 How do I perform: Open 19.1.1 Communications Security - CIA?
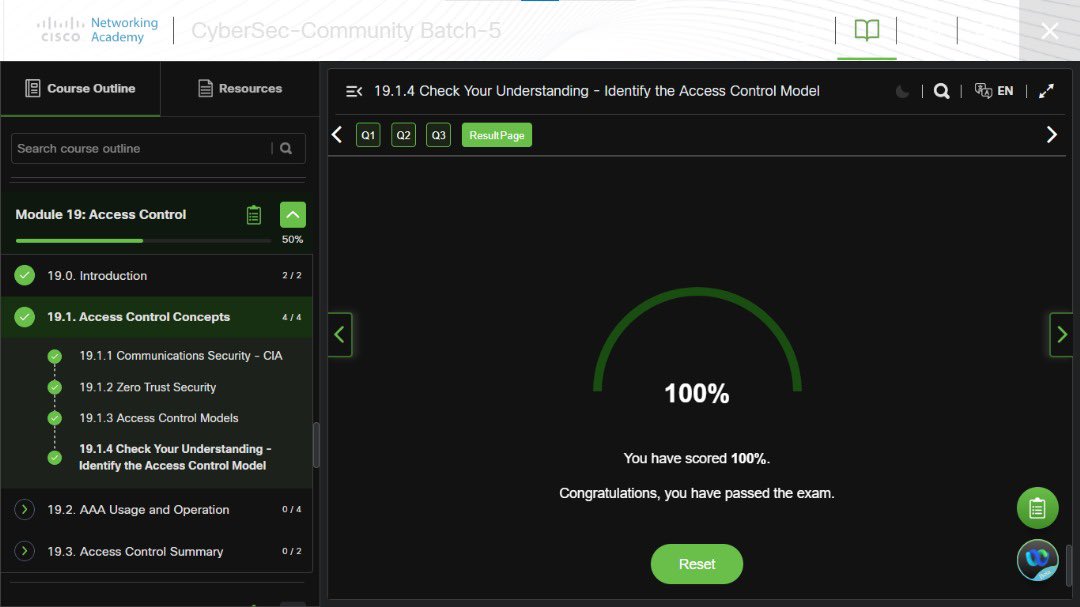[180, 356]
